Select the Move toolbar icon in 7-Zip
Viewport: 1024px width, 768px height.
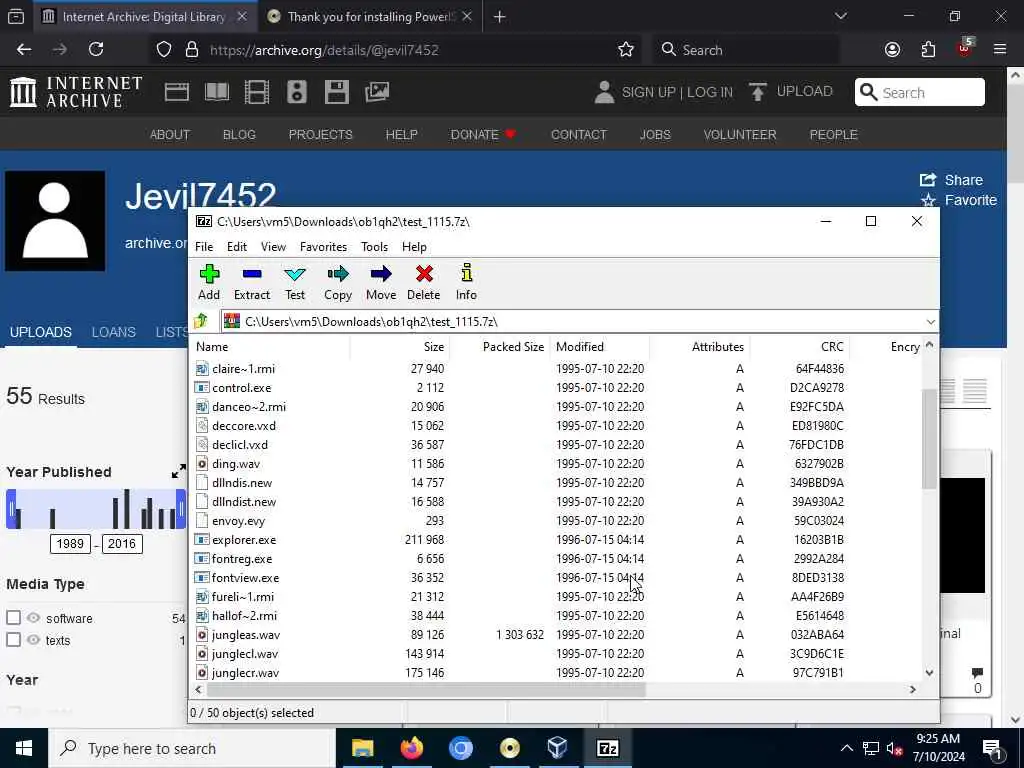pos(381,282)
